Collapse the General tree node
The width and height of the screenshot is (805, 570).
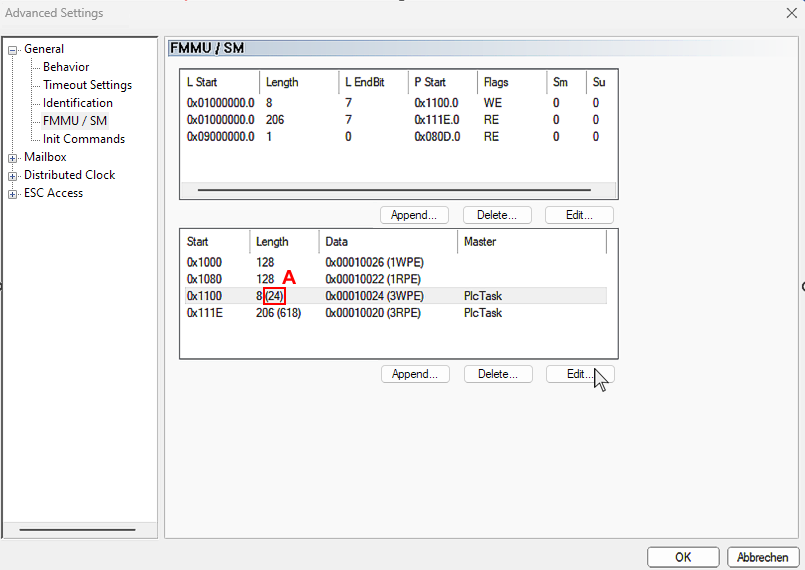[x=12, y=50]
